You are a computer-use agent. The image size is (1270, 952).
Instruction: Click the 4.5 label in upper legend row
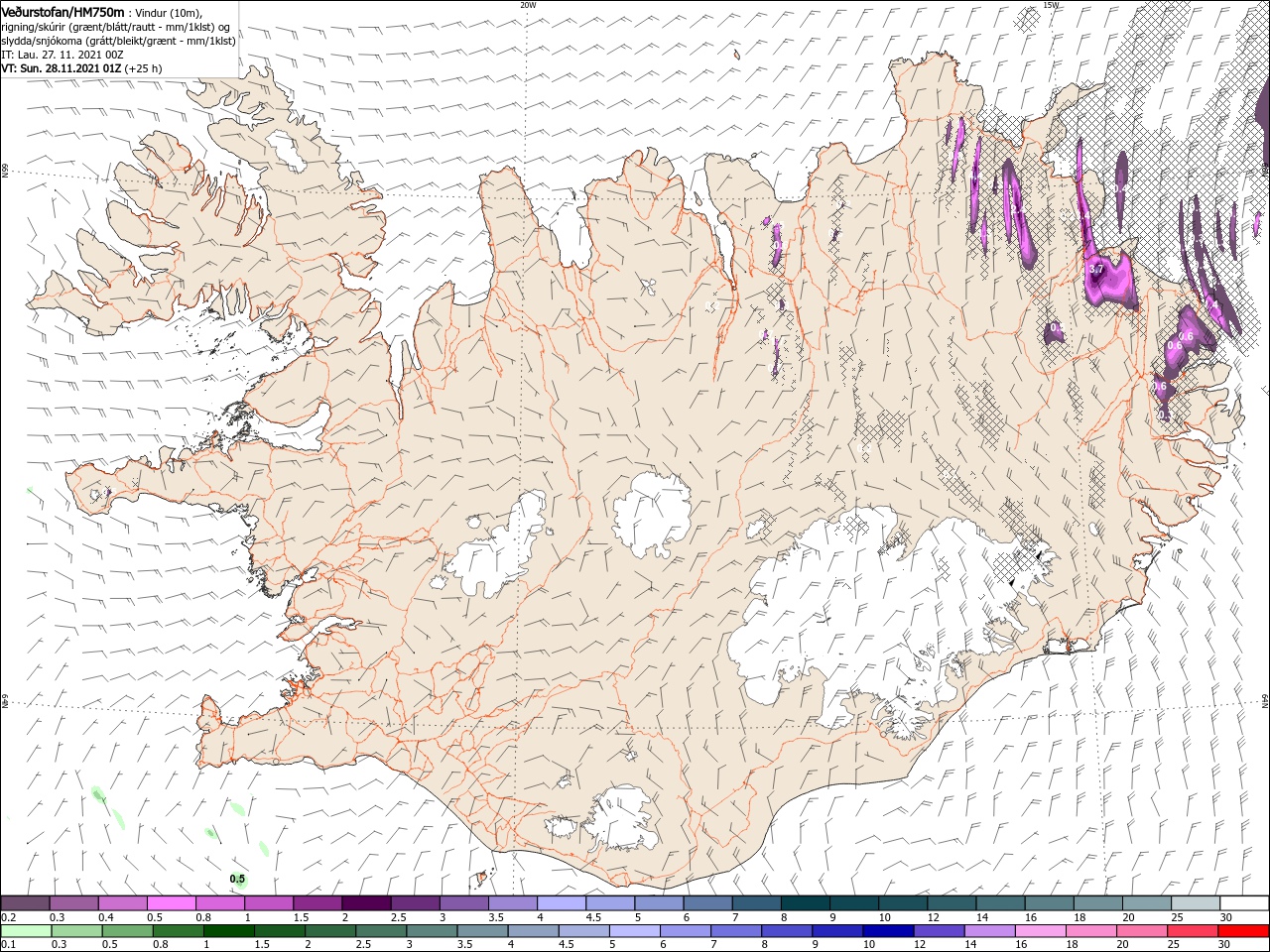tap(593, 917)
